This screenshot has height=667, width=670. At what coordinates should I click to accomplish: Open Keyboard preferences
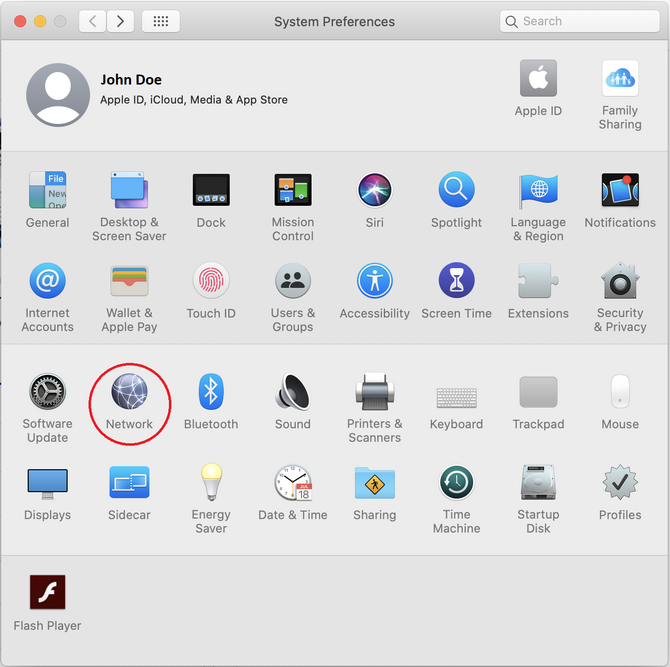pos(456,398)
